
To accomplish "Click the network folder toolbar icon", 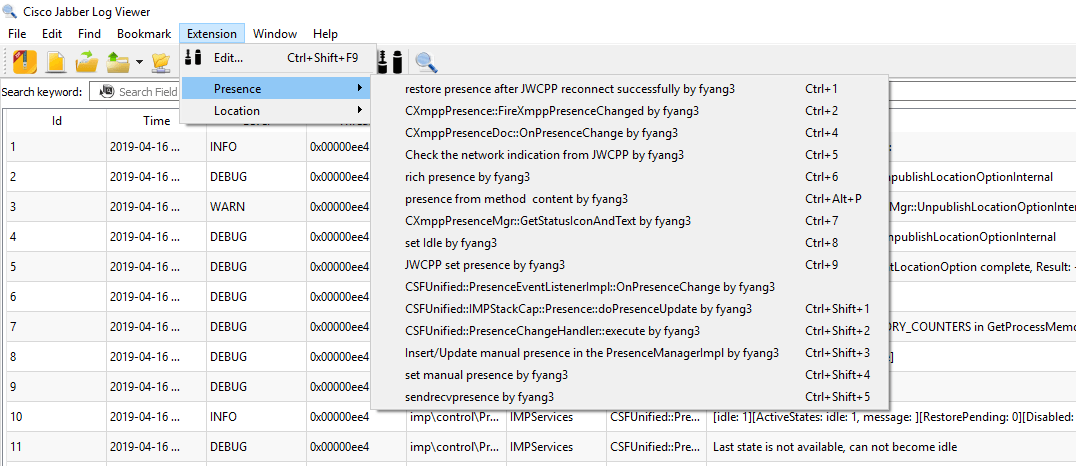I will pyautogui.click(x=161, y=62).
